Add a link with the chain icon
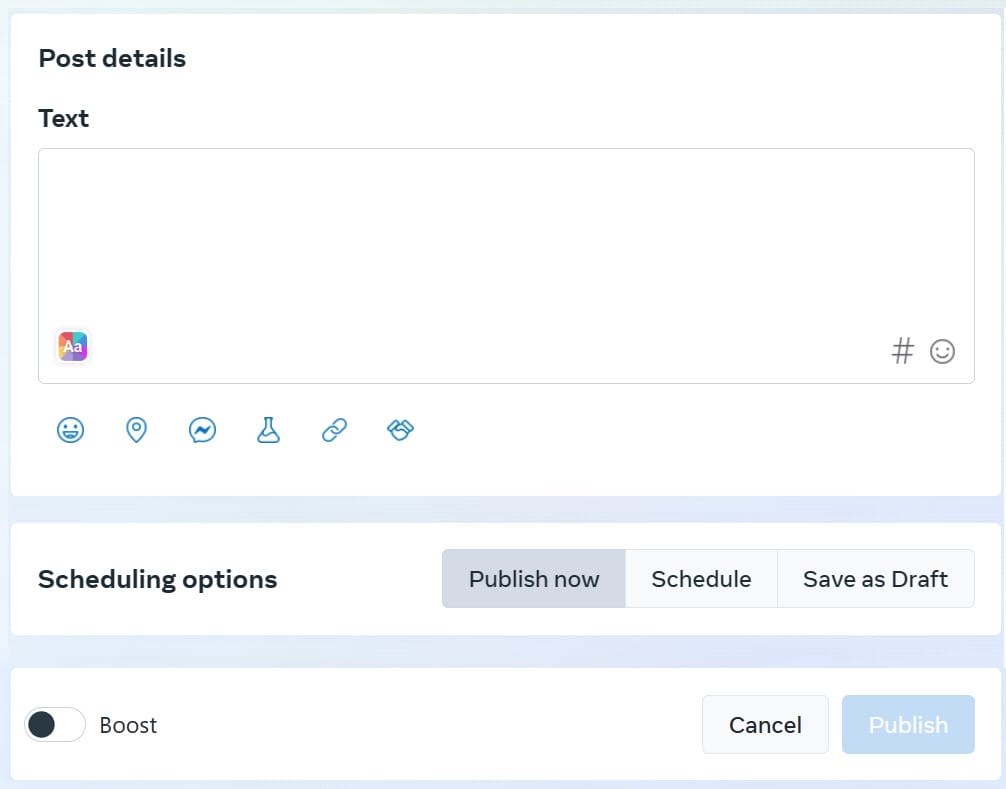 point(334,431)
